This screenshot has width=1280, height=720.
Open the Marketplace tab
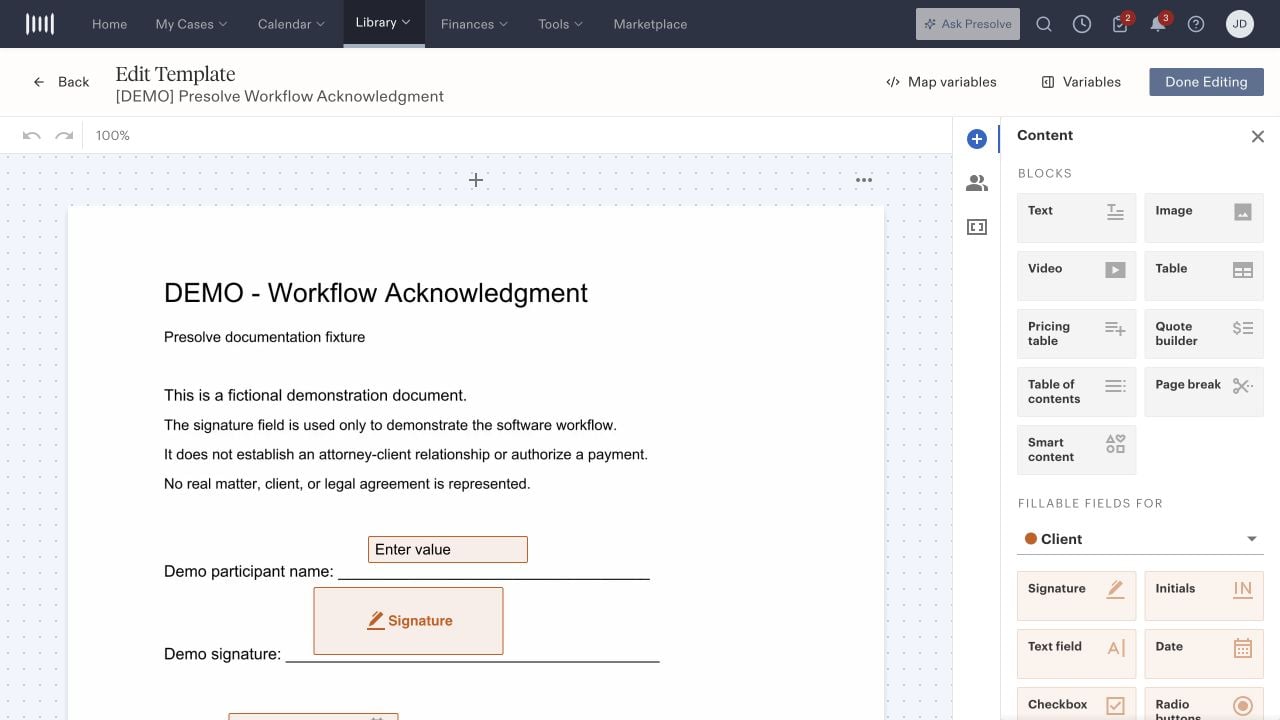coord(650,24)
